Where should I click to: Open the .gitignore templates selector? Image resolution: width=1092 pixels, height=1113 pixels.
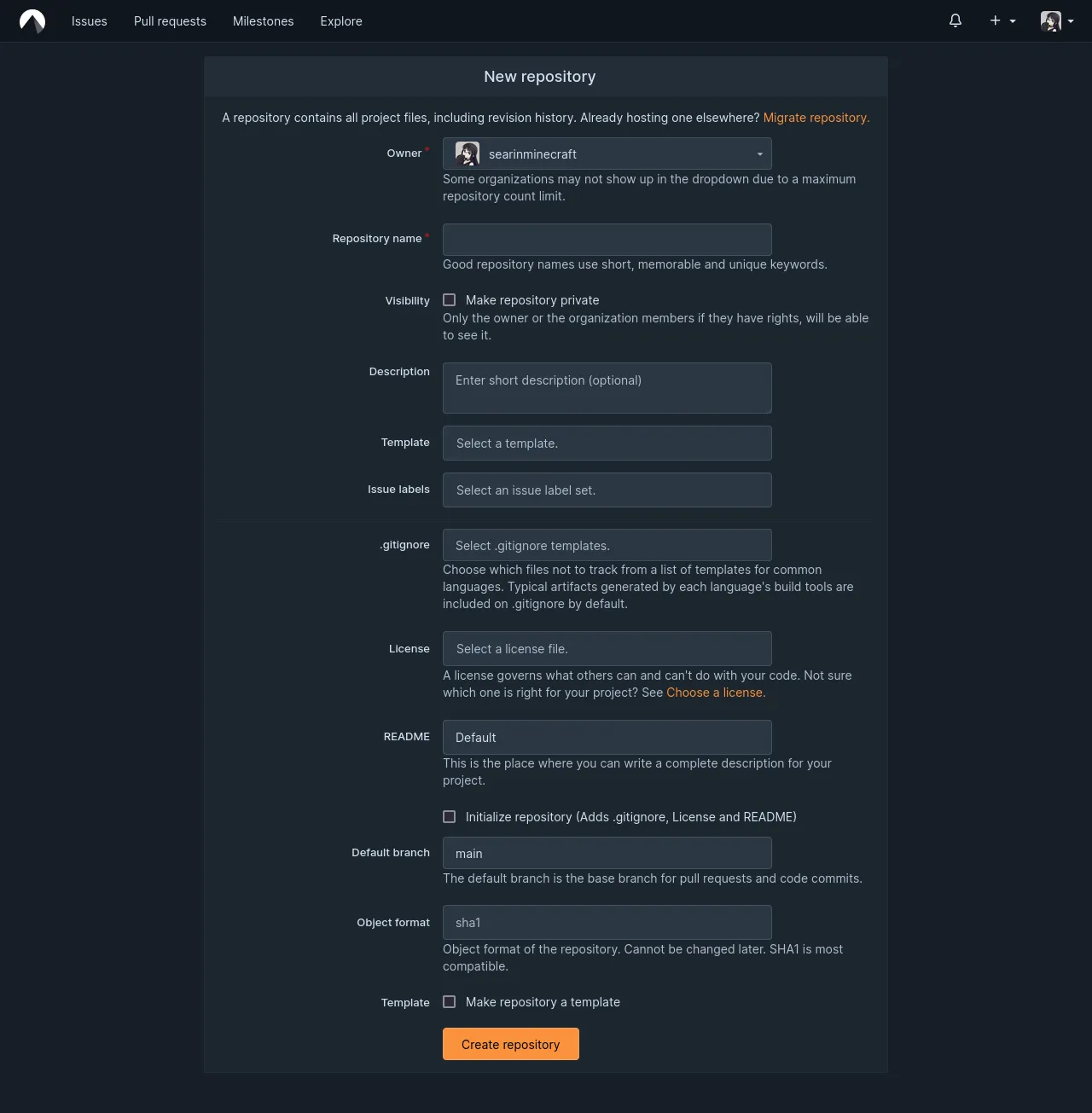(x=607, y=545)
